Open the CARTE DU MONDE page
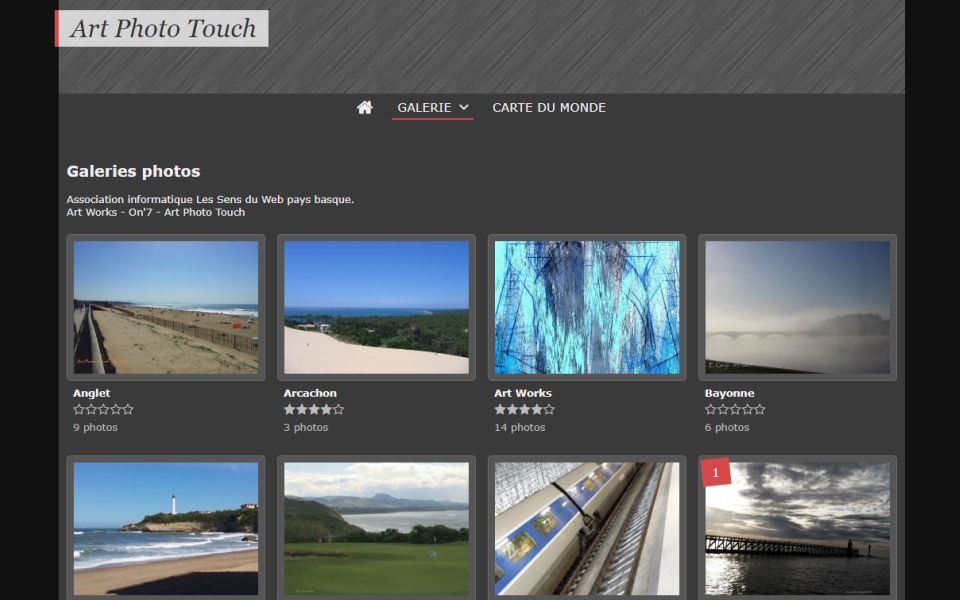 pyautogui.click(x=549, y=107)
